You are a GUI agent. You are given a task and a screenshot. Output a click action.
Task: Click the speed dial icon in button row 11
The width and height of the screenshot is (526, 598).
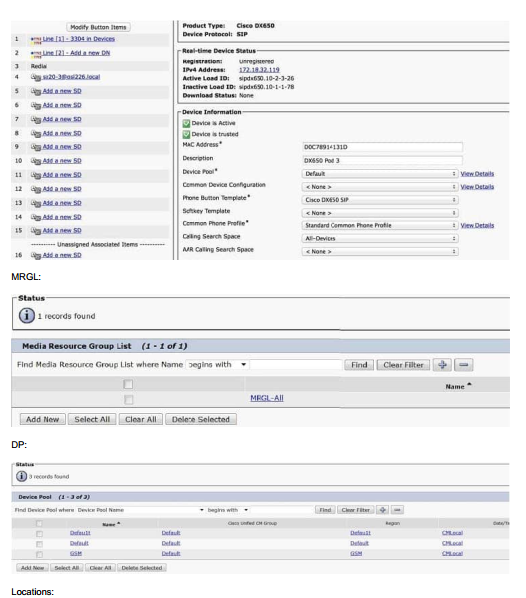(x=36, y=175)
